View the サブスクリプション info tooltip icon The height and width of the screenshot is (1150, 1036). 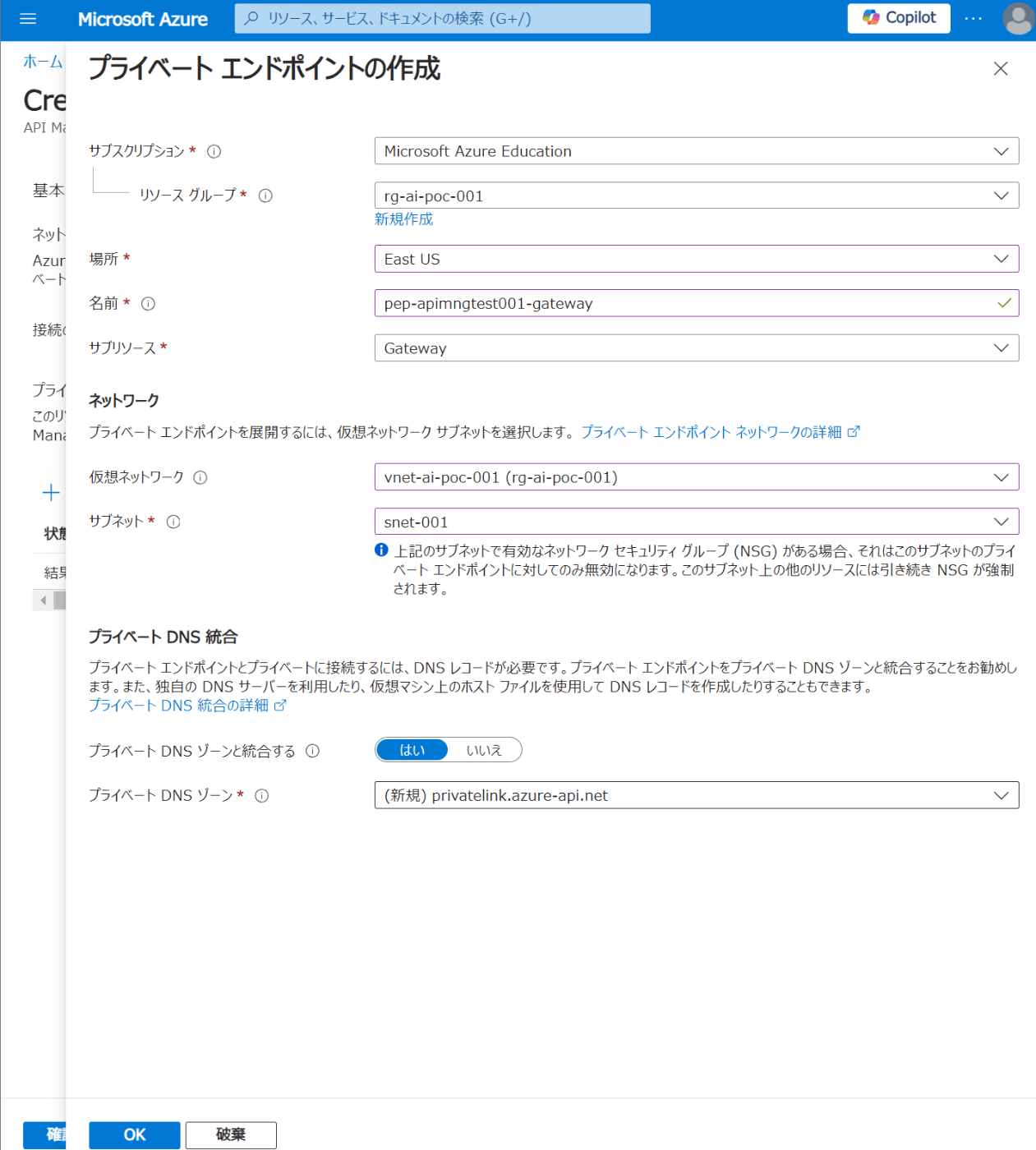click(x=214, y=151)
